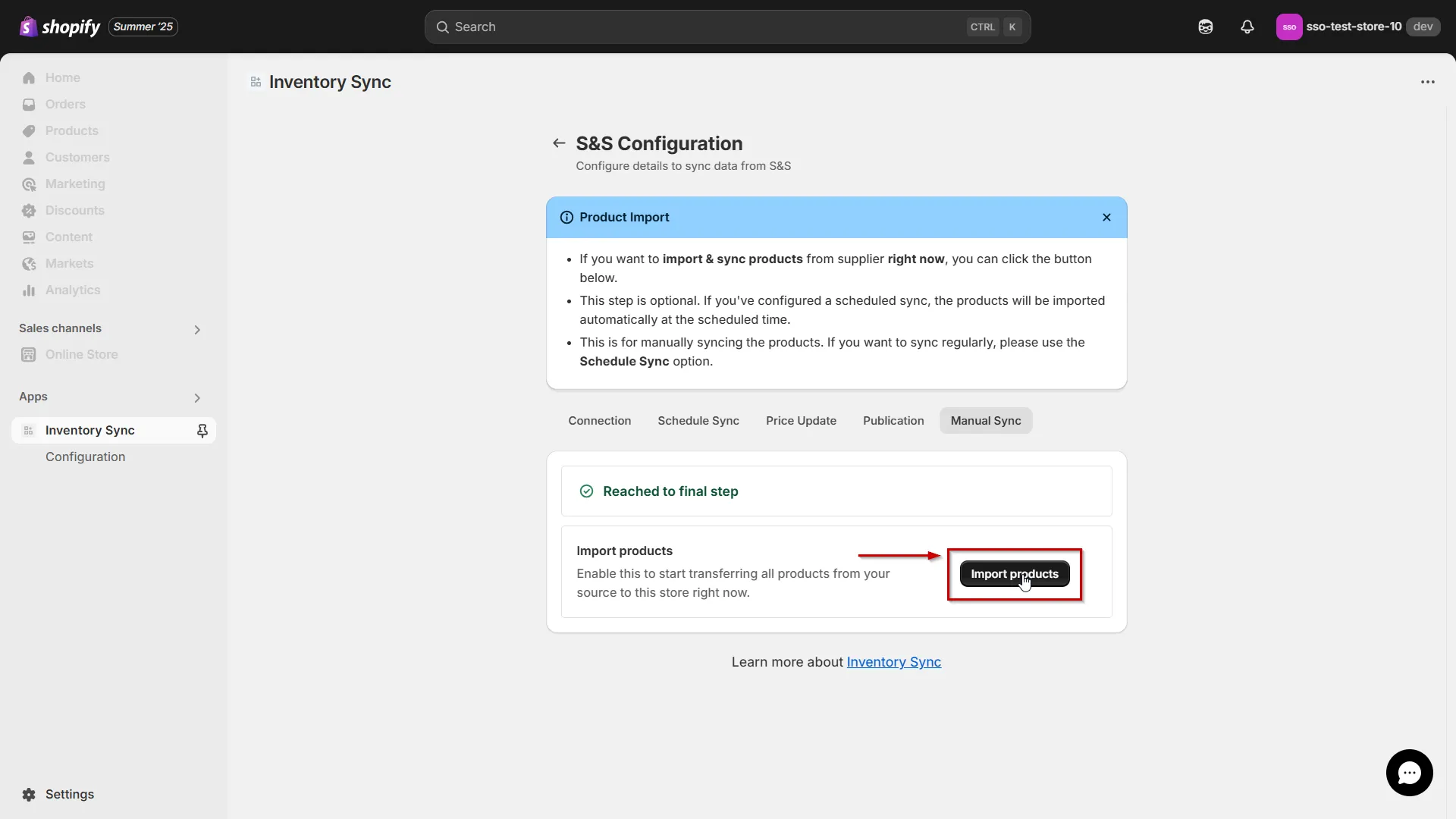Click the Inventory Sync sidebar app icon
Screen dimensions: 1456x819
[29, 431]
